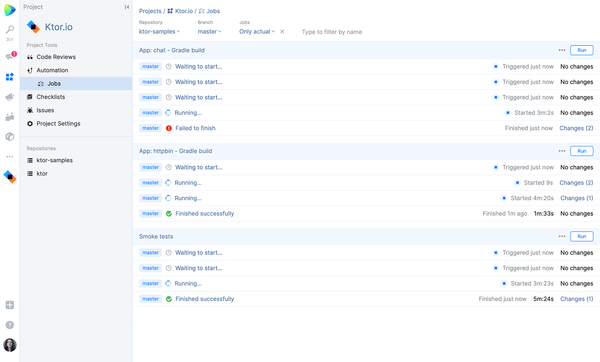Open Changes (2) of httpbin run started 9s
Screen dimensions: 600x362
coord(576,183)
